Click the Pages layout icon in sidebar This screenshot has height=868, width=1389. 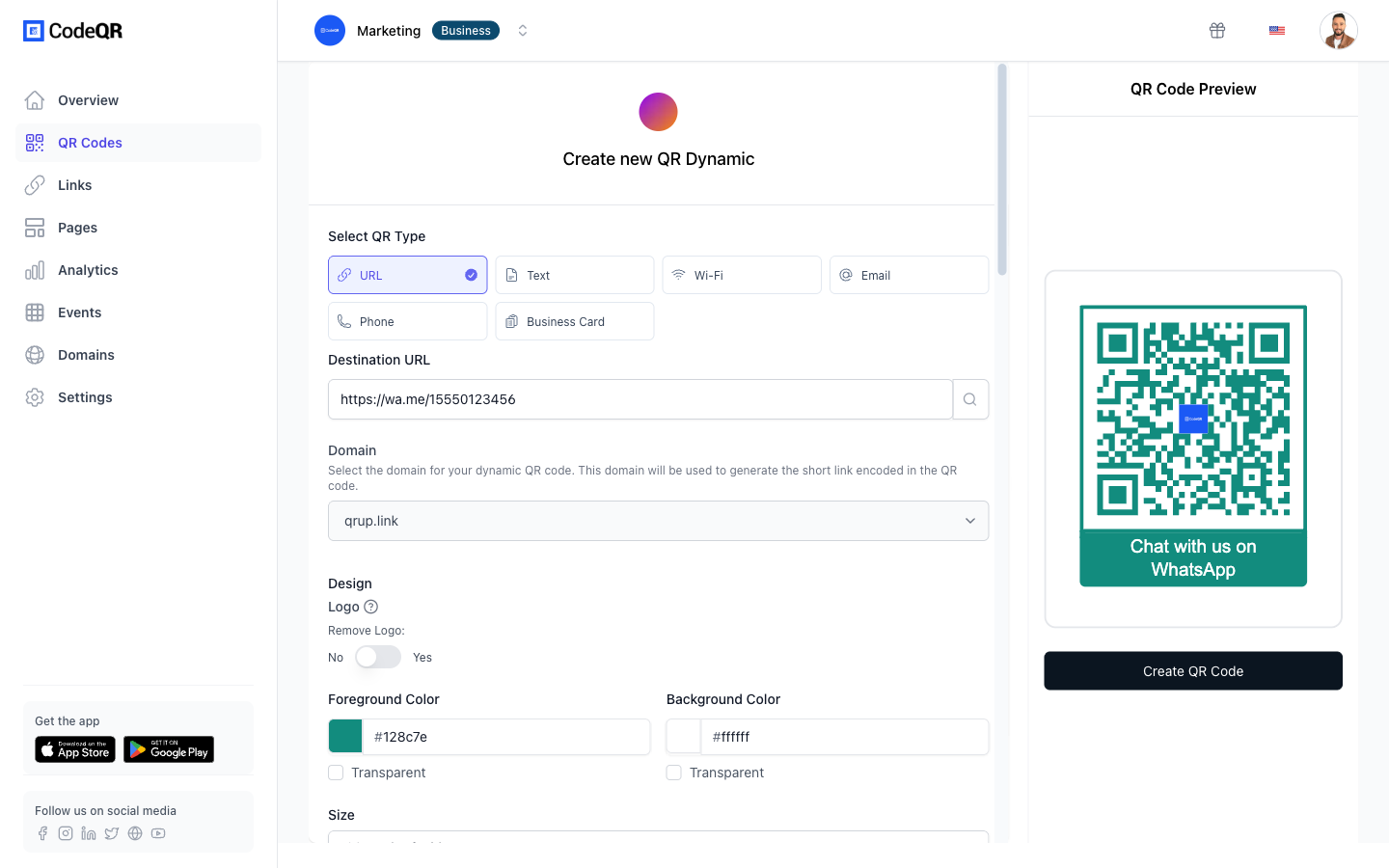point(35,228)
